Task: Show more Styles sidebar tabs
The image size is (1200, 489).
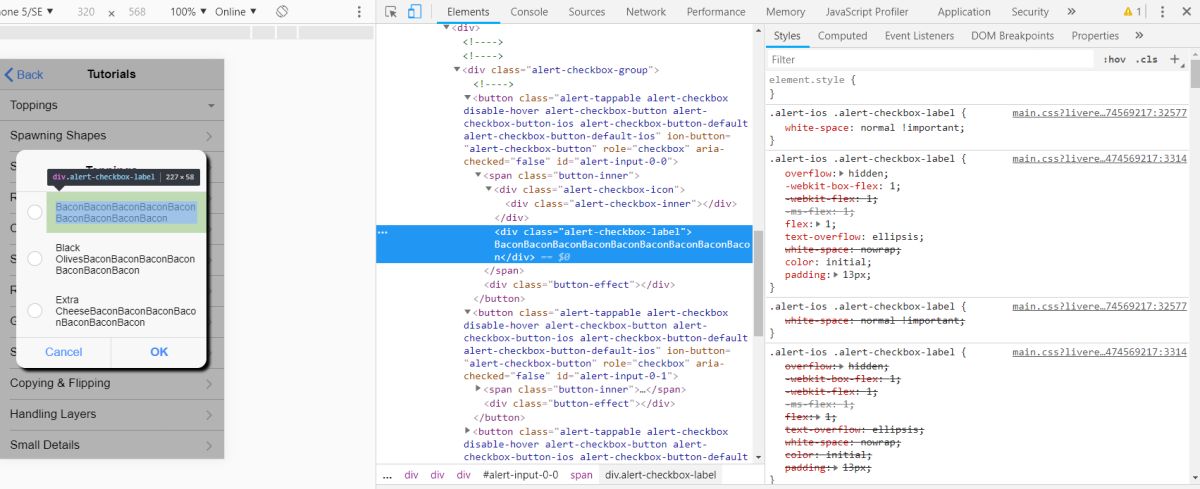Action: pos(1138,36)
